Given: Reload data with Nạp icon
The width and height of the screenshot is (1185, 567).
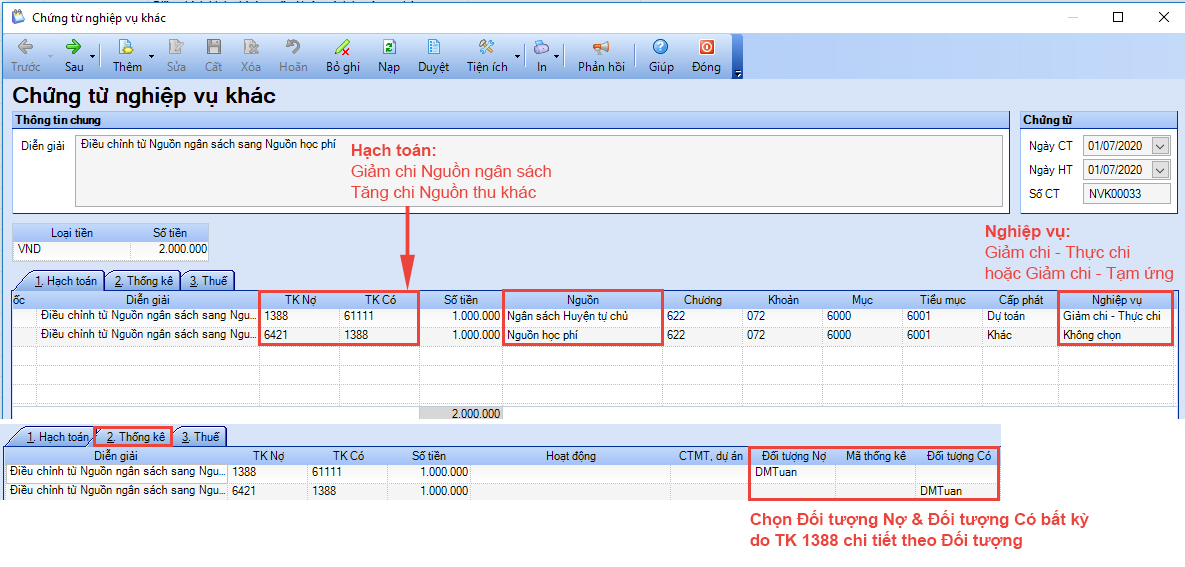Looking at the screenshot, I should (388, 56).
